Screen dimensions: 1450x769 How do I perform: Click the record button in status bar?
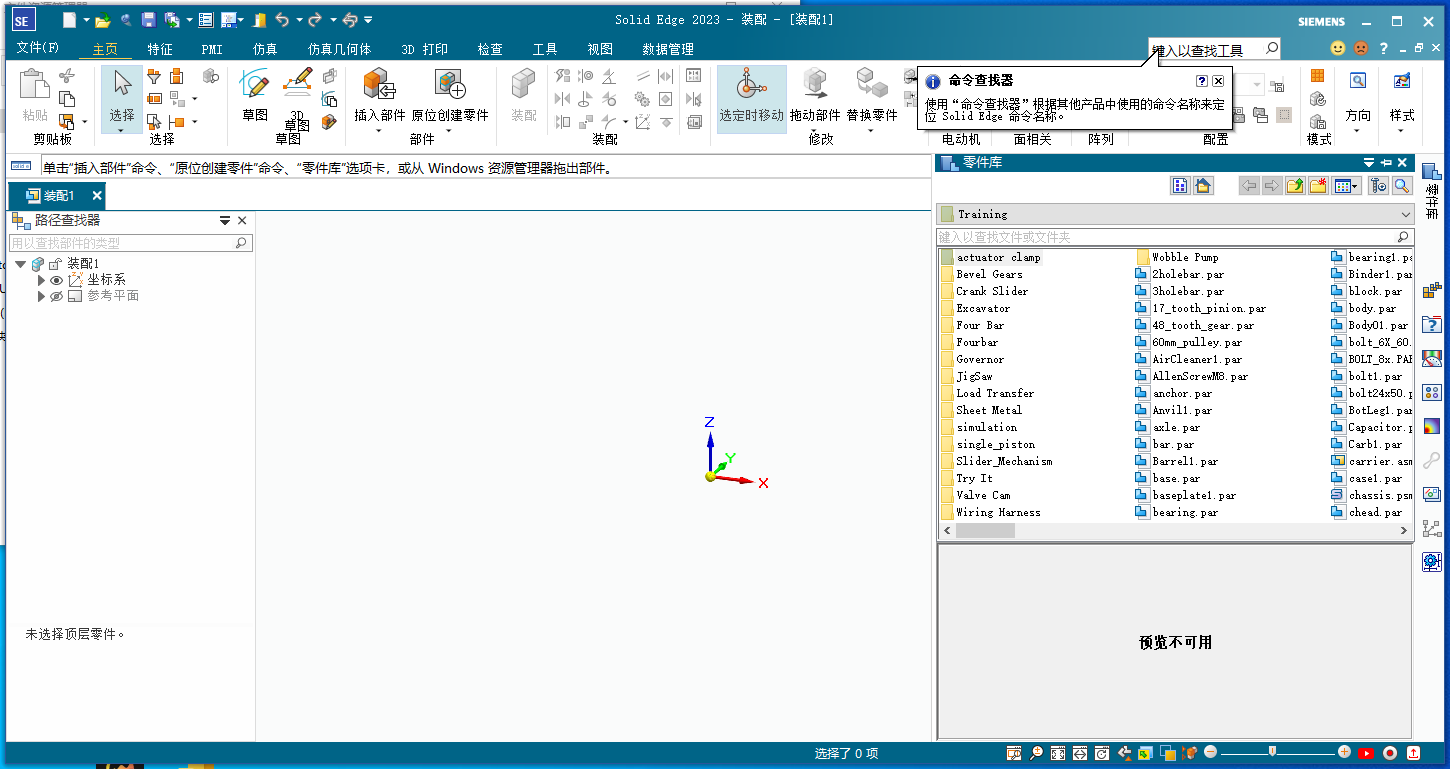click(x=1390, y=753)
